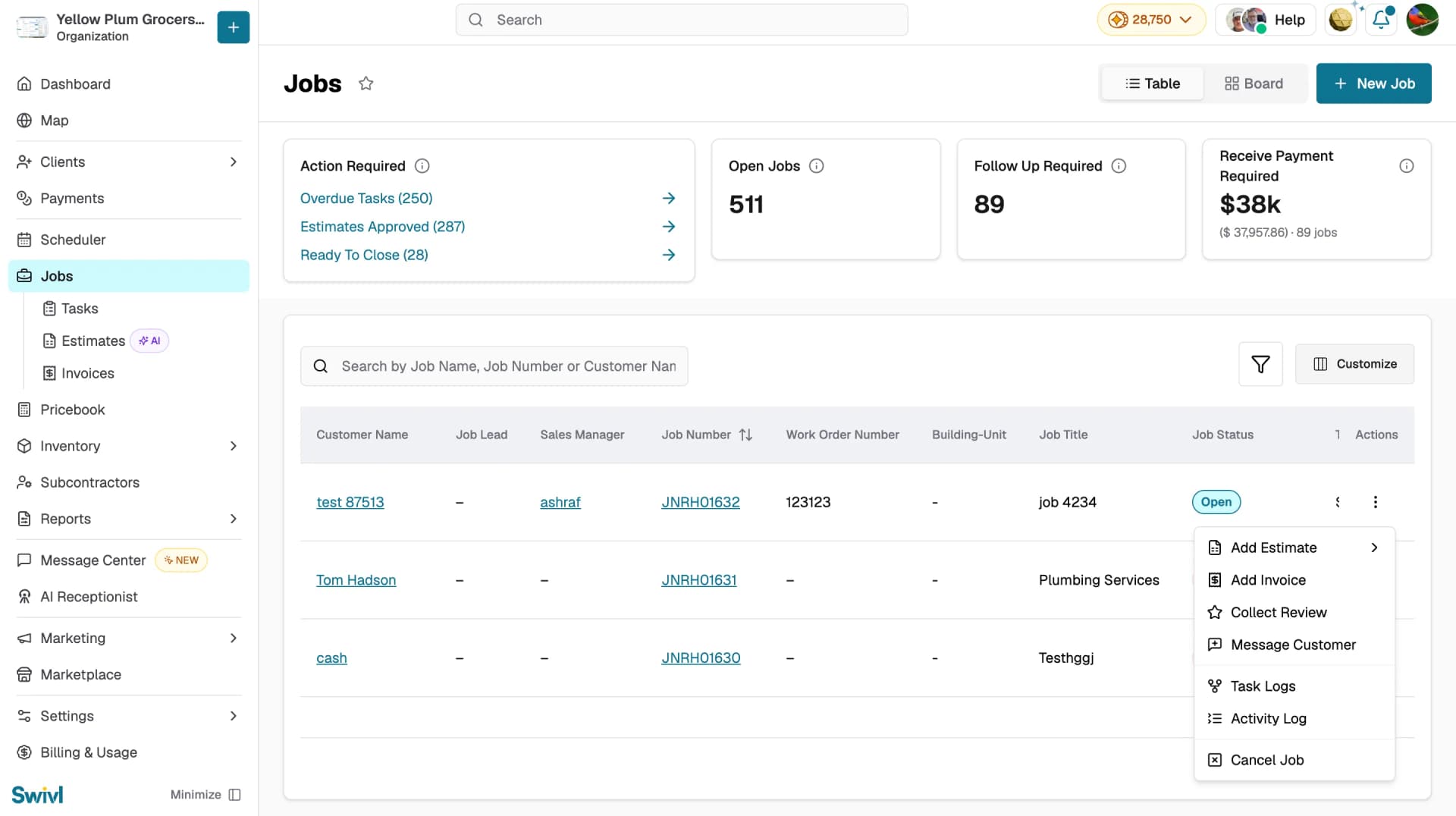Expand the Add Estimate submenu
The height and width of the screenshot is (816, 1456).
pyautogui.click(x=1294, y=548)
